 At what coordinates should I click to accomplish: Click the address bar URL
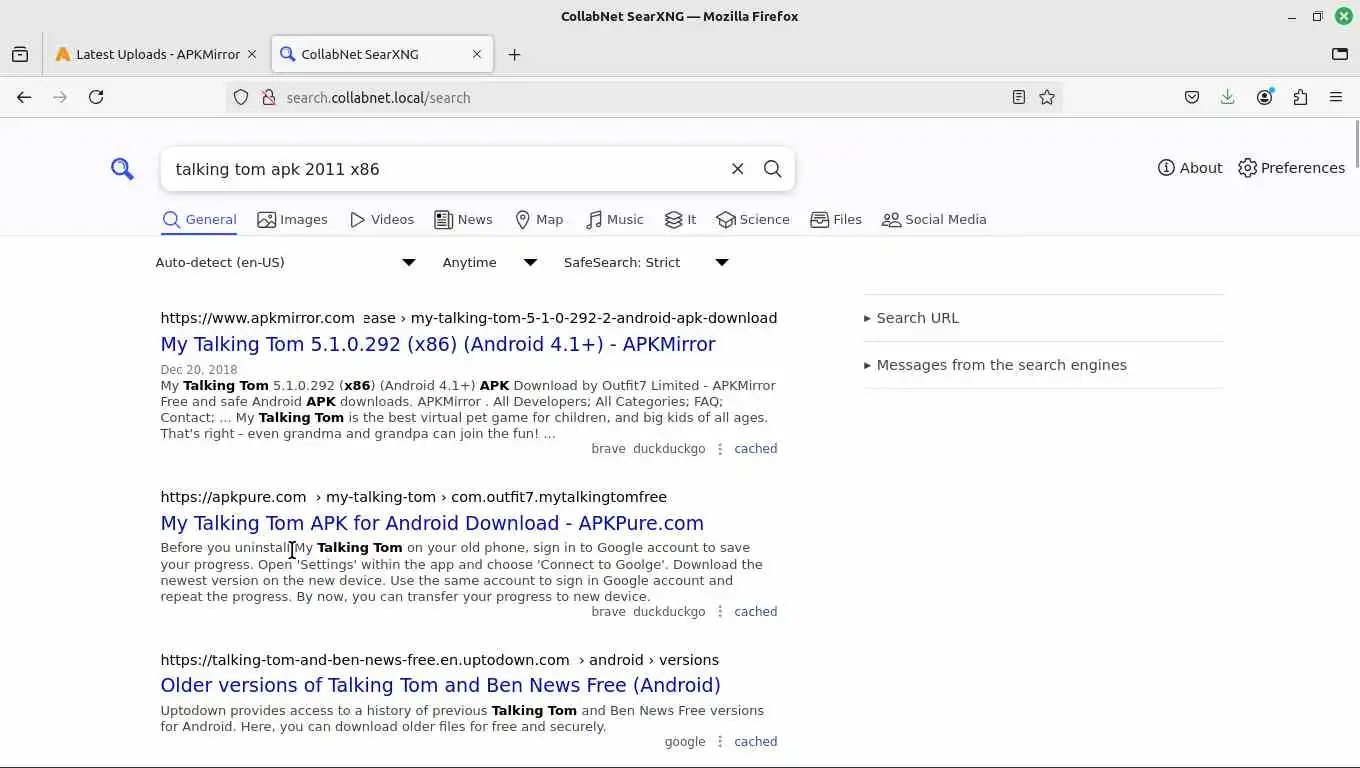point(378,98)
